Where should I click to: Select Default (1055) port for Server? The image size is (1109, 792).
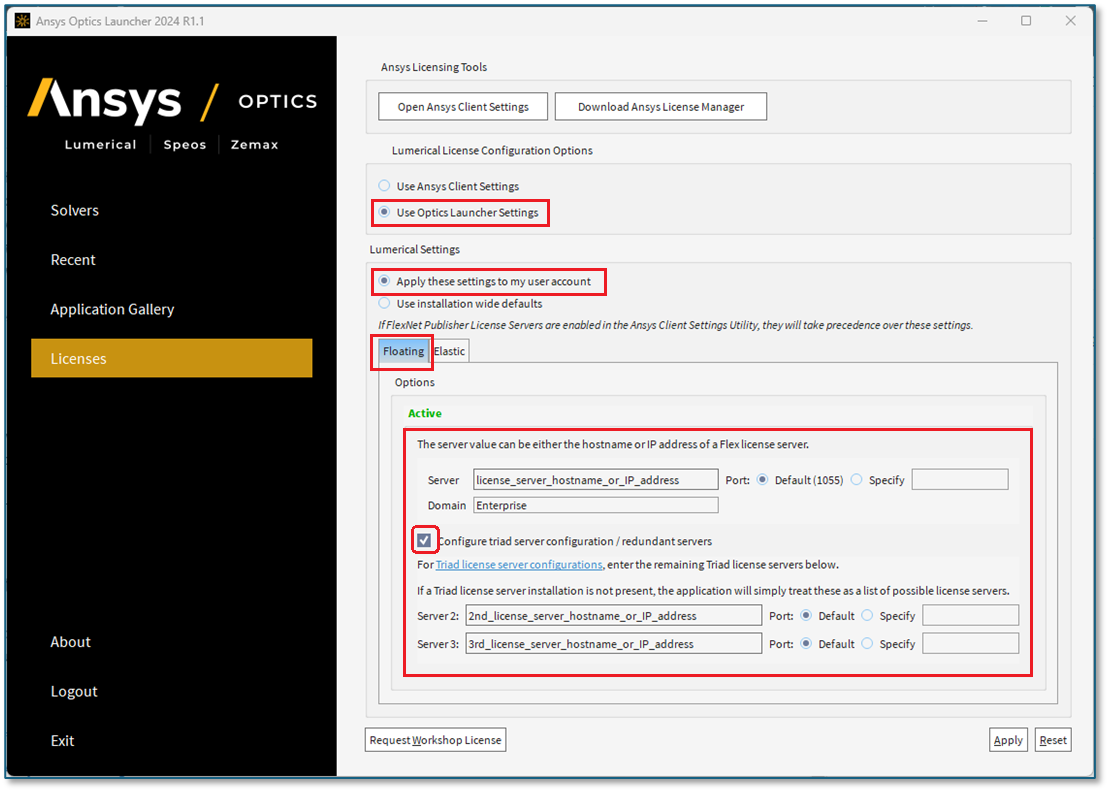point(762,479)
